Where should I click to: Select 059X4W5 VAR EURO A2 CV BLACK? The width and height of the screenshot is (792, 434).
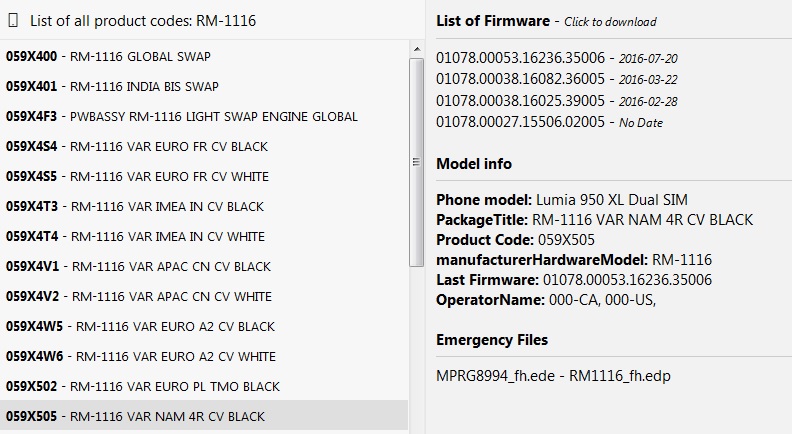(204, 326)
